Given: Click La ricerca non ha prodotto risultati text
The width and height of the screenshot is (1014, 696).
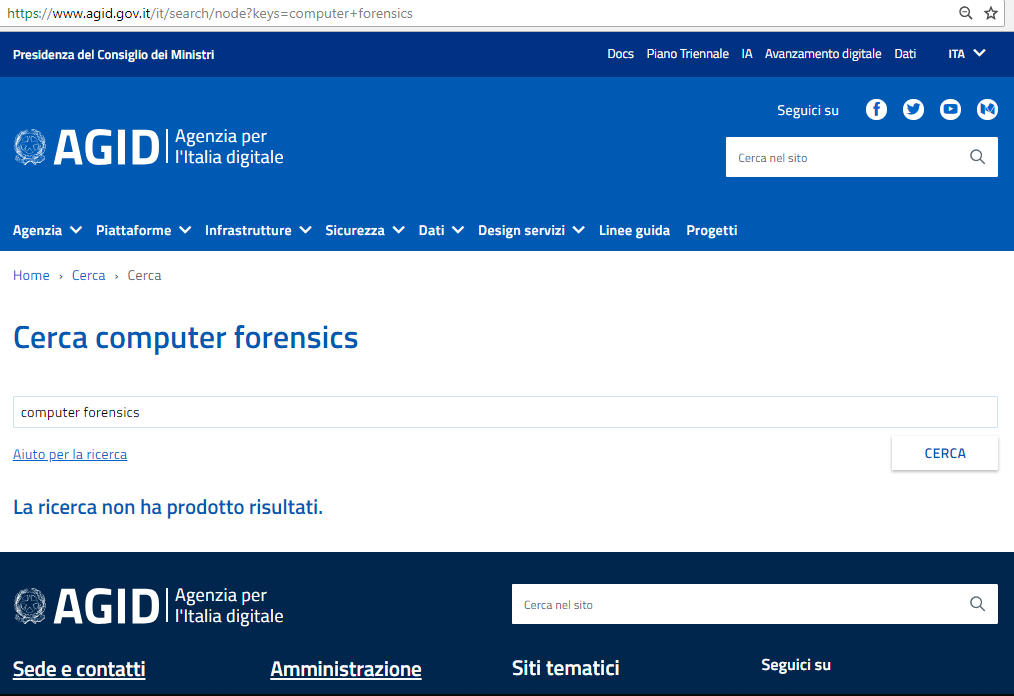Looking at the screenshot, I should pos(167,507).
